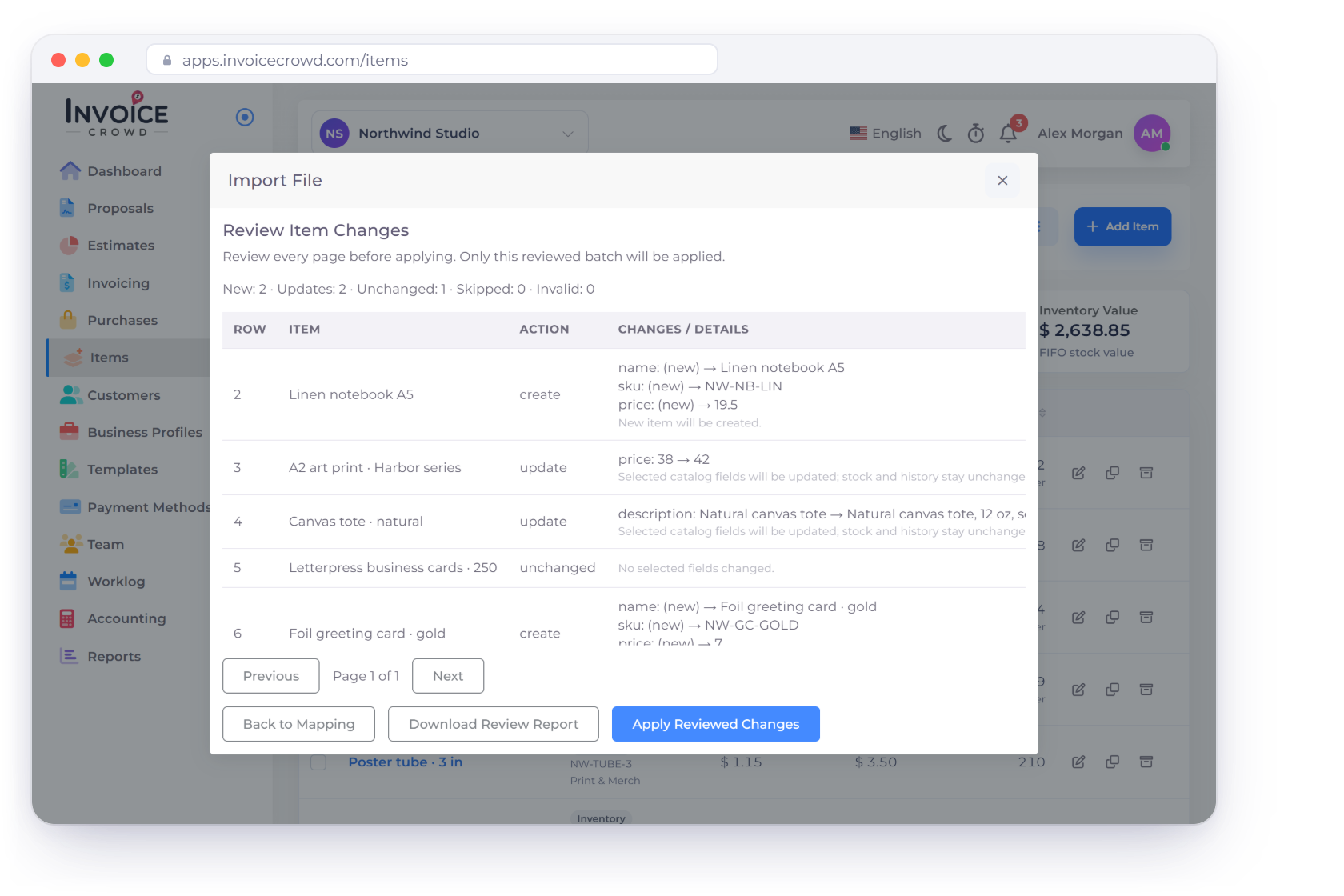Click the browser address bar
The height and width of the screenshot is (896, 1344).
pyautogui.click(x=432, y=60)
